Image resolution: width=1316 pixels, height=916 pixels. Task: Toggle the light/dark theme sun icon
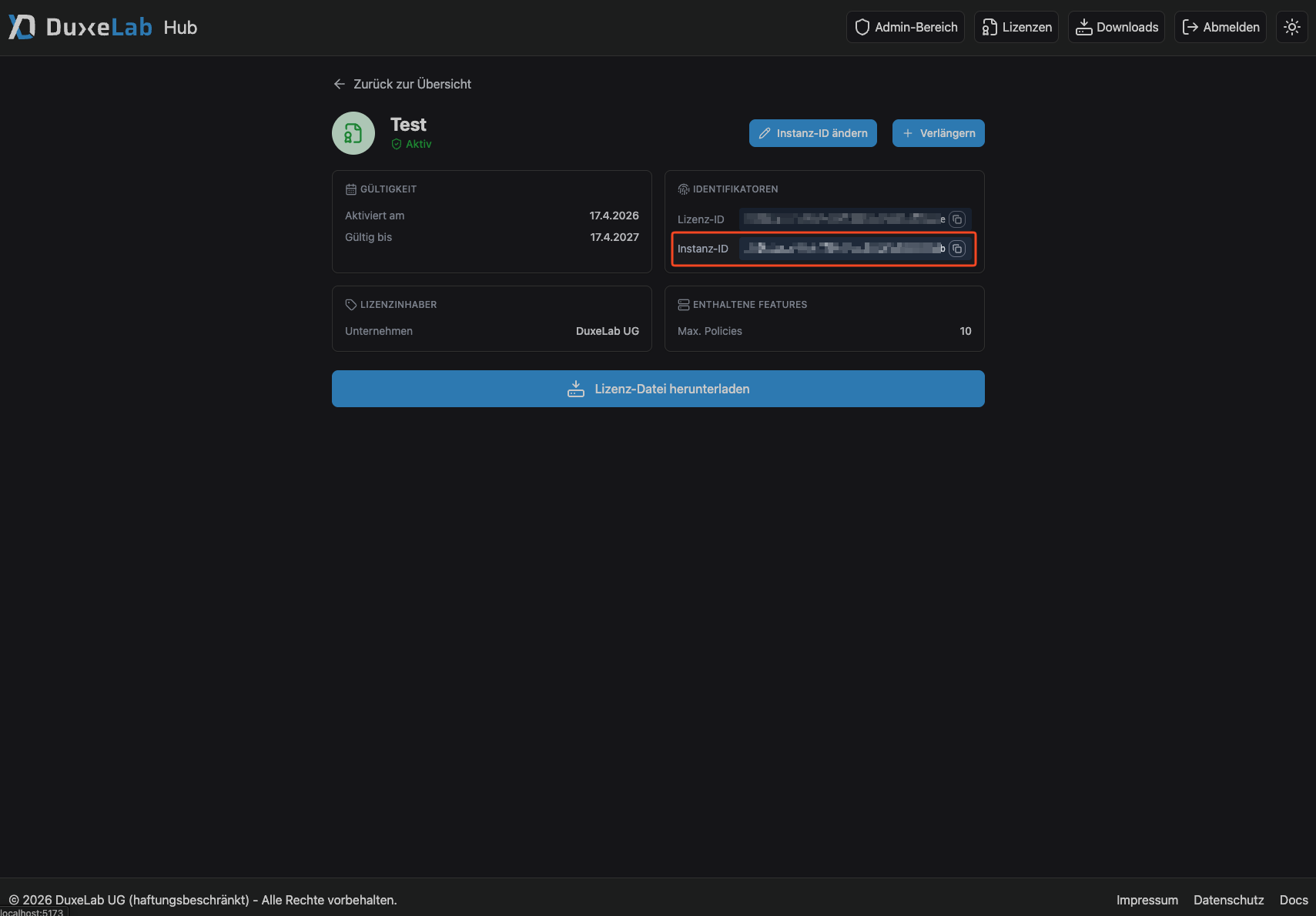pyautogui.click(x=1292, y=27)
